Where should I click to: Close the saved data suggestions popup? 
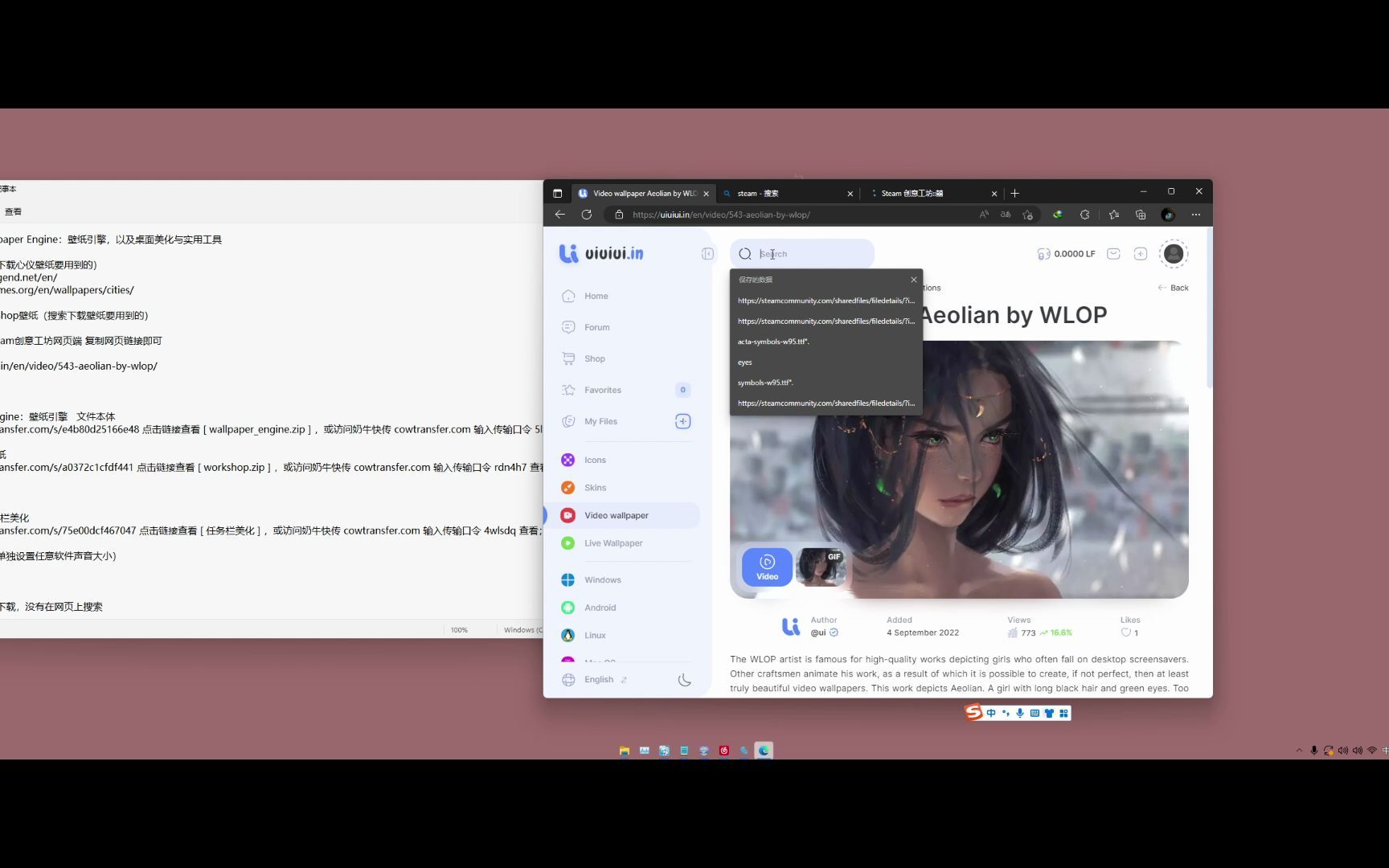point(914,280)
